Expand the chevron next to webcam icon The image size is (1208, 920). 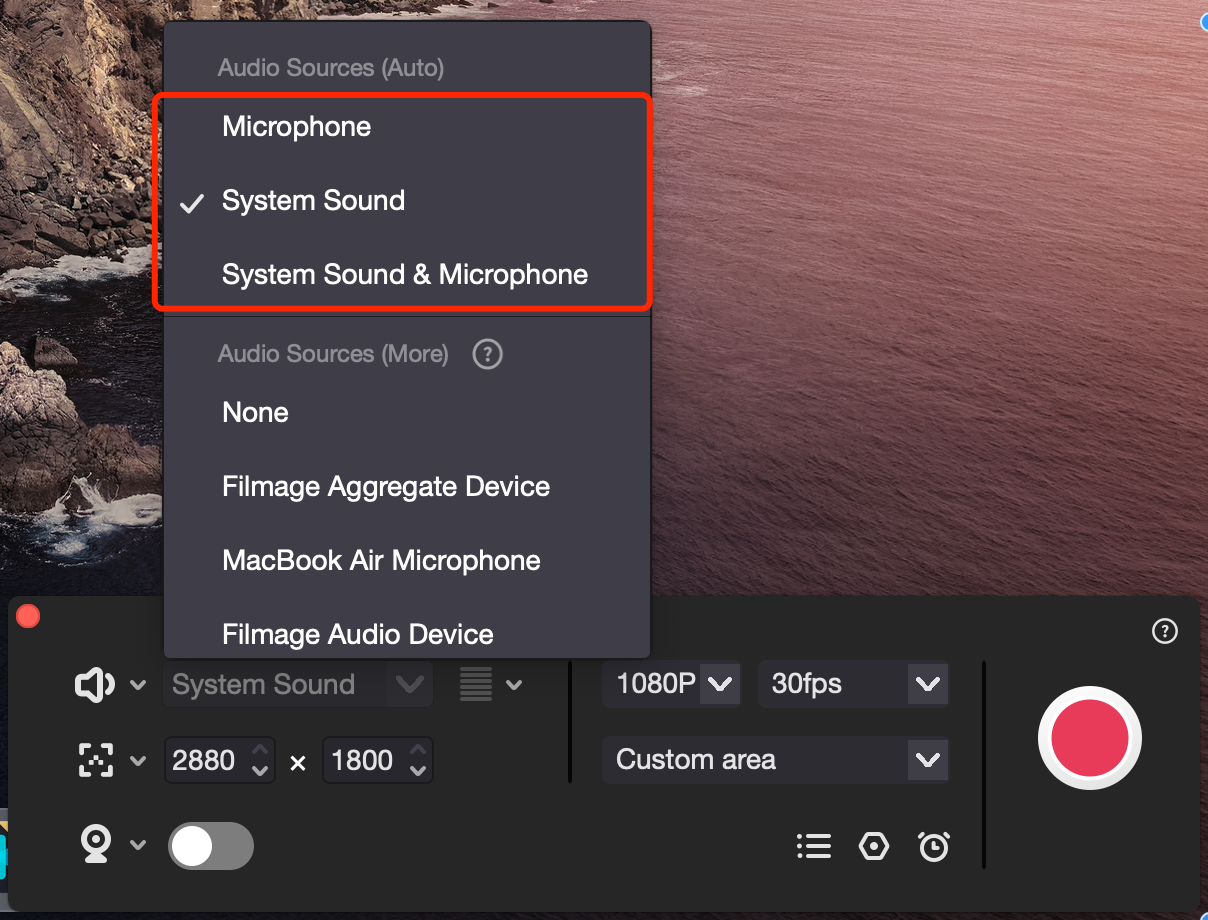pos(138,845)
